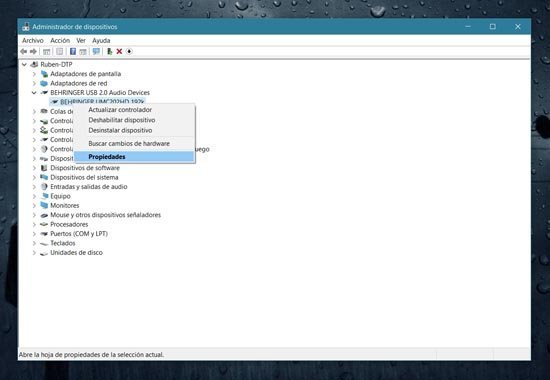Choose Desinstalar dispositivo from the context menu
550x380 pixels.
pyautogui.click(x=134, y=130)
